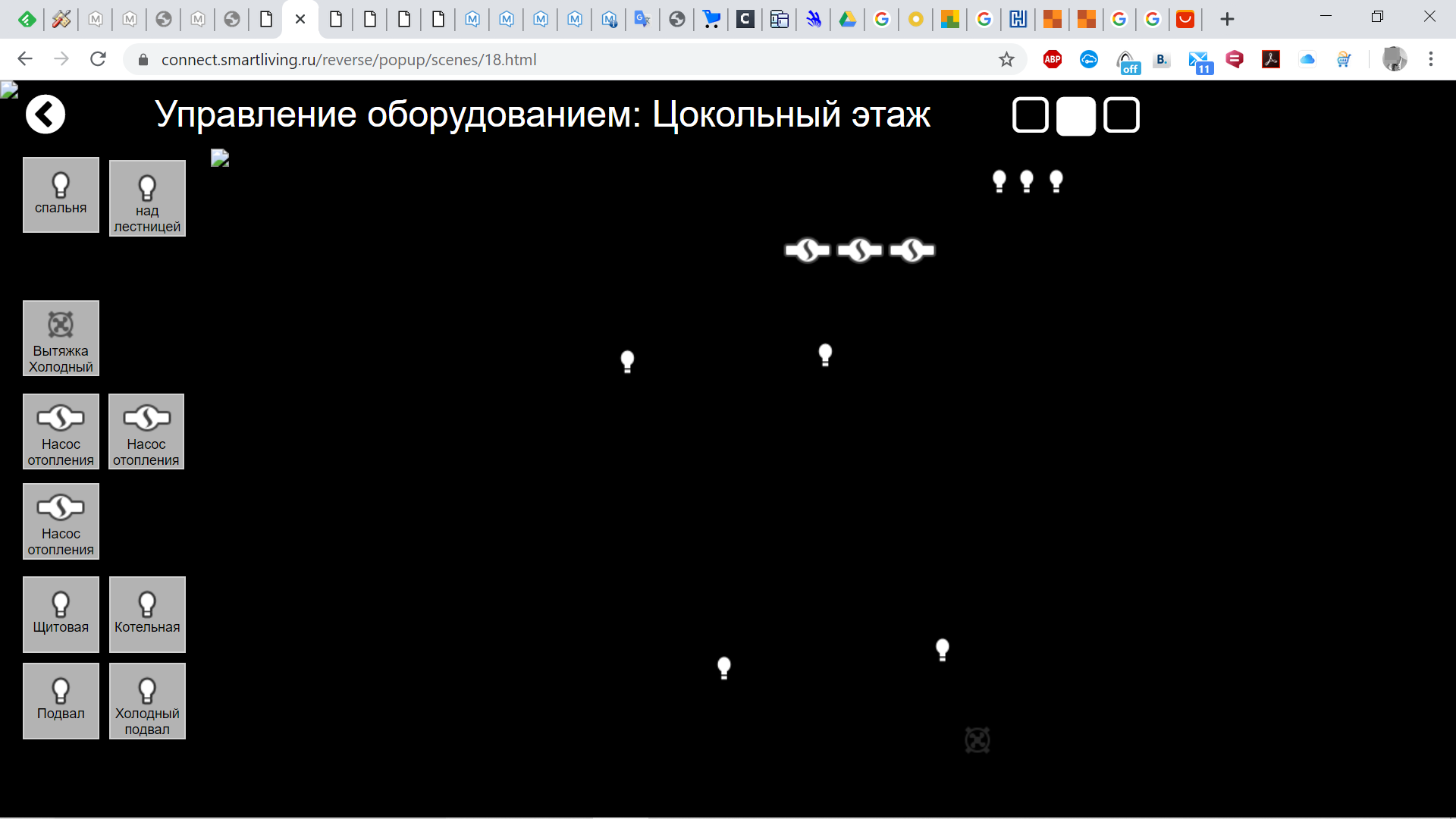This screenshot has width=1456, height=819.
Task: Click the address bar URL
Action: [x=349, y=59]
